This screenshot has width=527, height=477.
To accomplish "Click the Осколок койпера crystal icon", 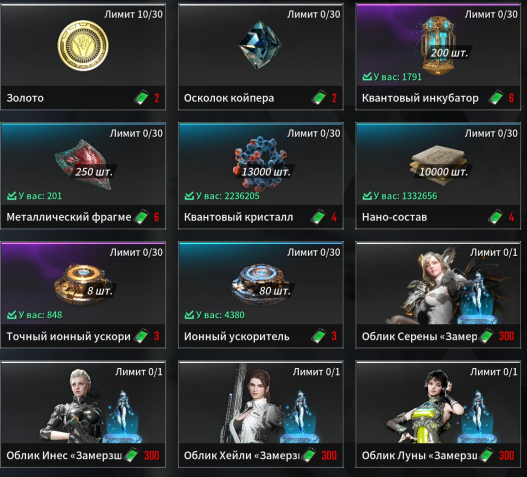I will point(260,45).
